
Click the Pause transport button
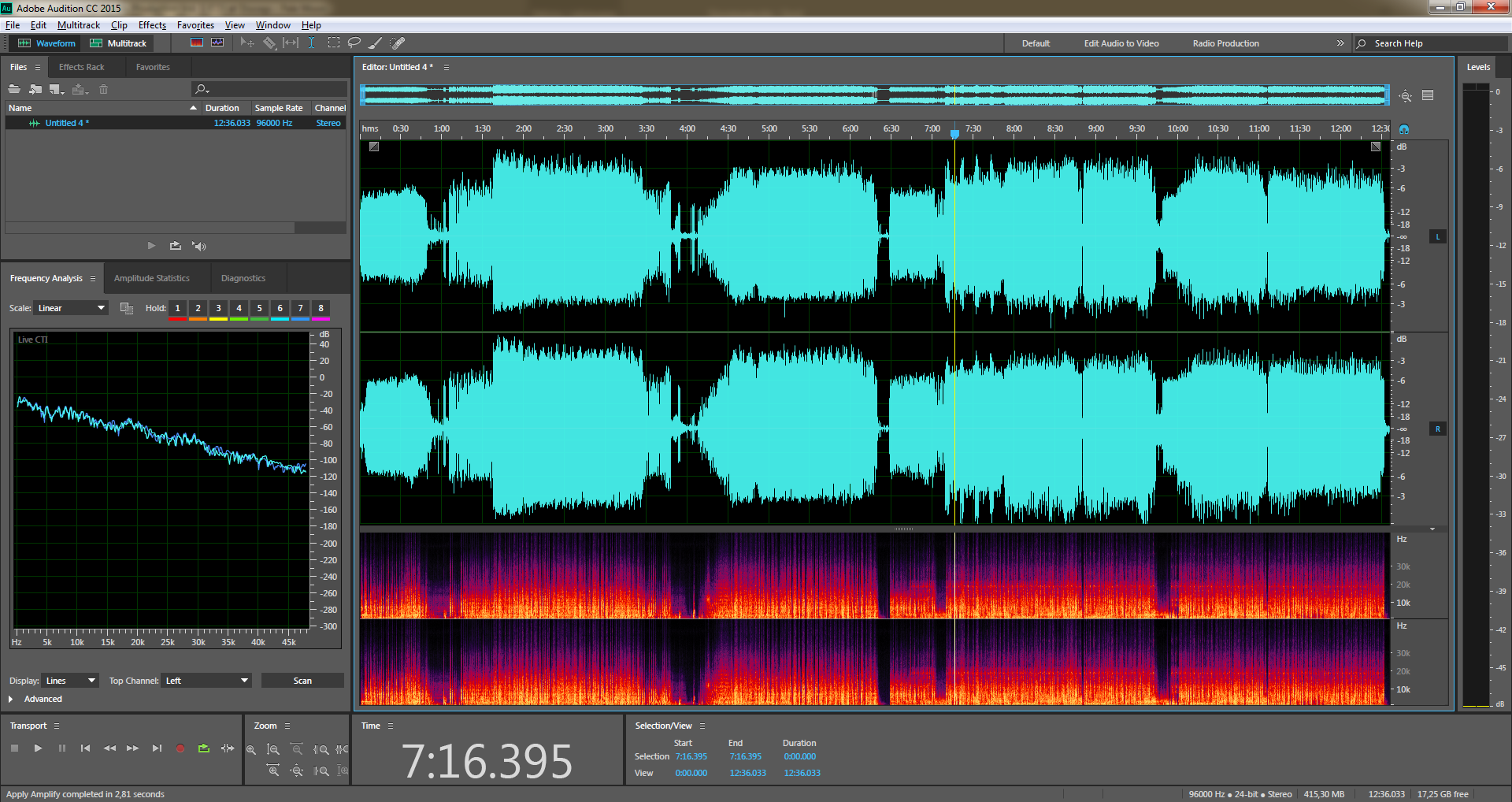(x=61, y=748)
